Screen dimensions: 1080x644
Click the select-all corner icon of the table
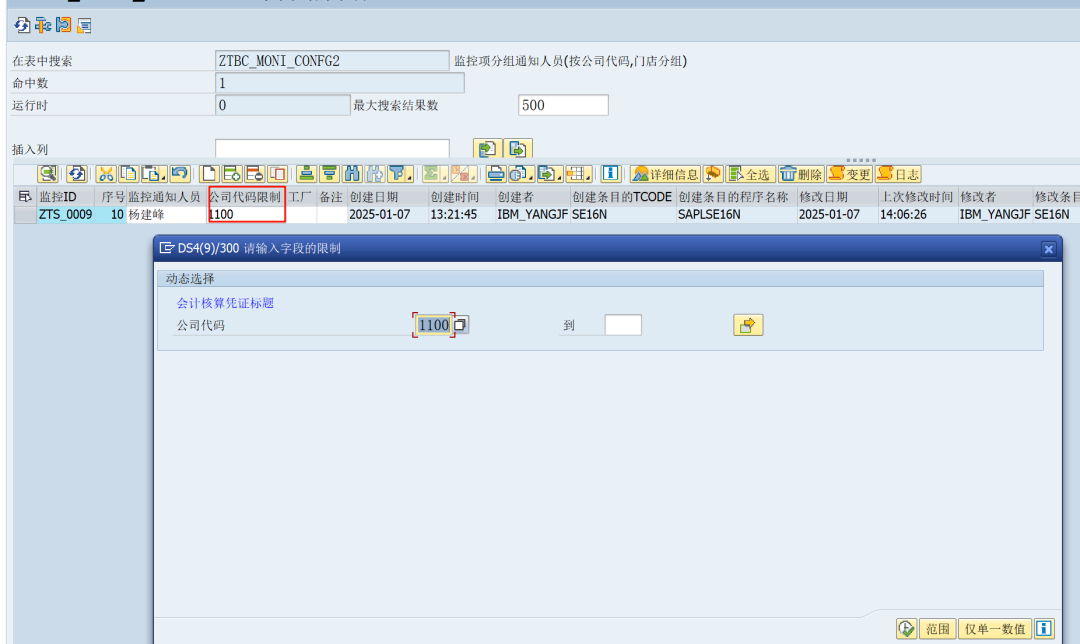click(x=25, y=196)
